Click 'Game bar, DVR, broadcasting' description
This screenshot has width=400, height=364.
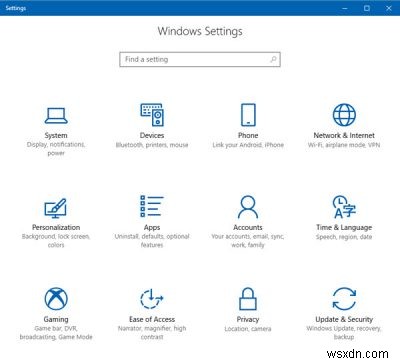click(x=56, y=333)
